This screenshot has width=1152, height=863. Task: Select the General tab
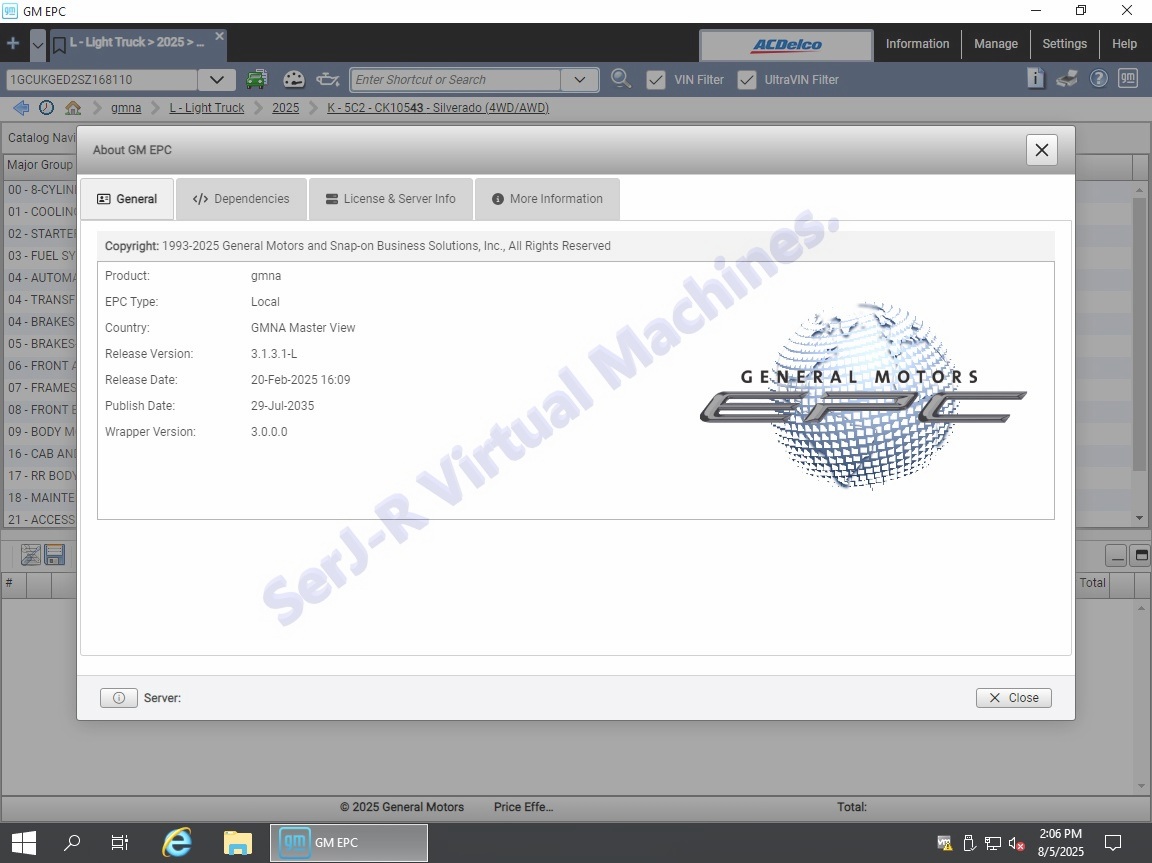[x=127, y=199]
